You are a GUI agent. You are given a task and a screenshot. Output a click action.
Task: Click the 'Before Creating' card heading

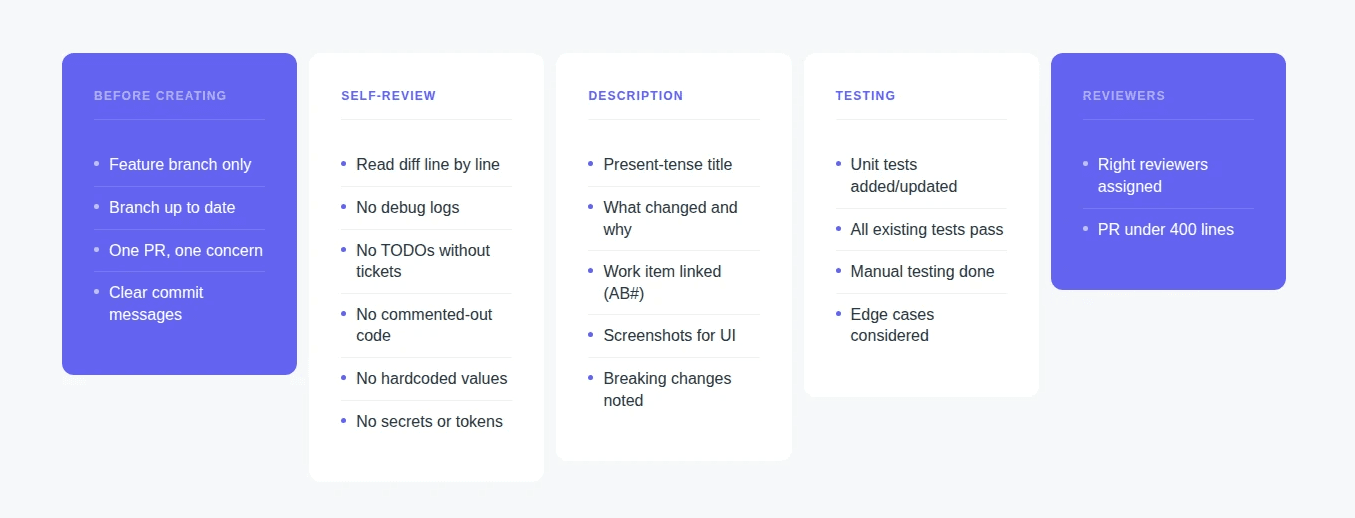(x=160, y=96)
